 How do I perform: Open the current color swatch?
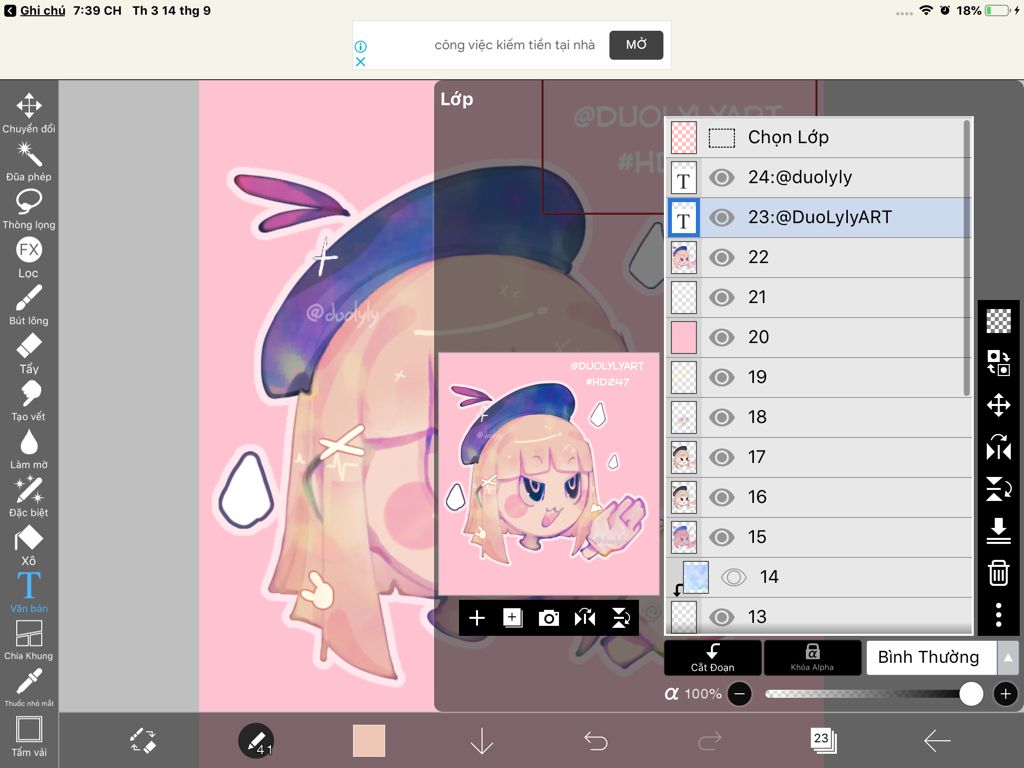[369, 741]
